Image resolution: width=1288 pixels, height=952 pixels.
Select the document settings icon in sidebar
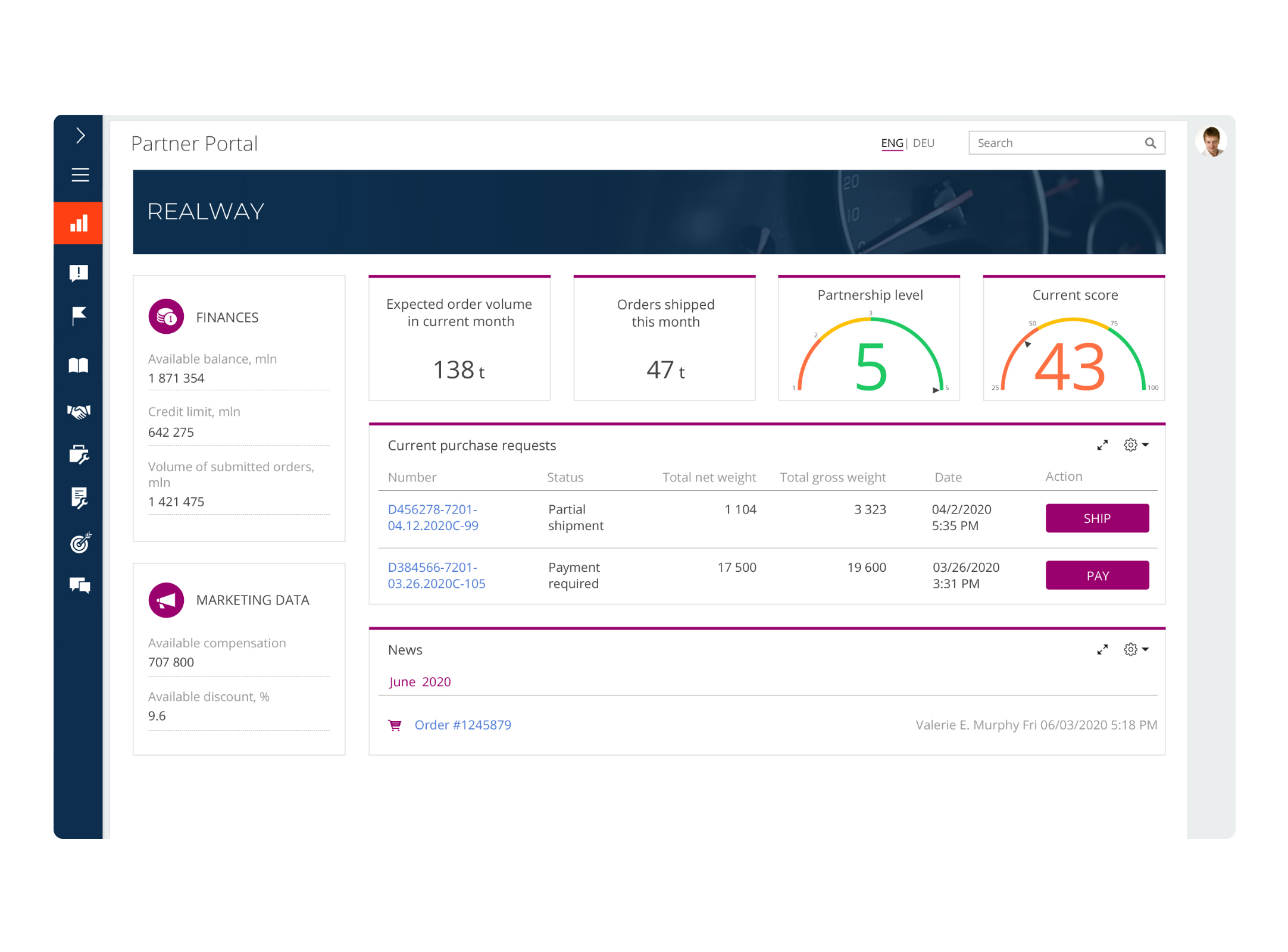(x=79, y=497)
